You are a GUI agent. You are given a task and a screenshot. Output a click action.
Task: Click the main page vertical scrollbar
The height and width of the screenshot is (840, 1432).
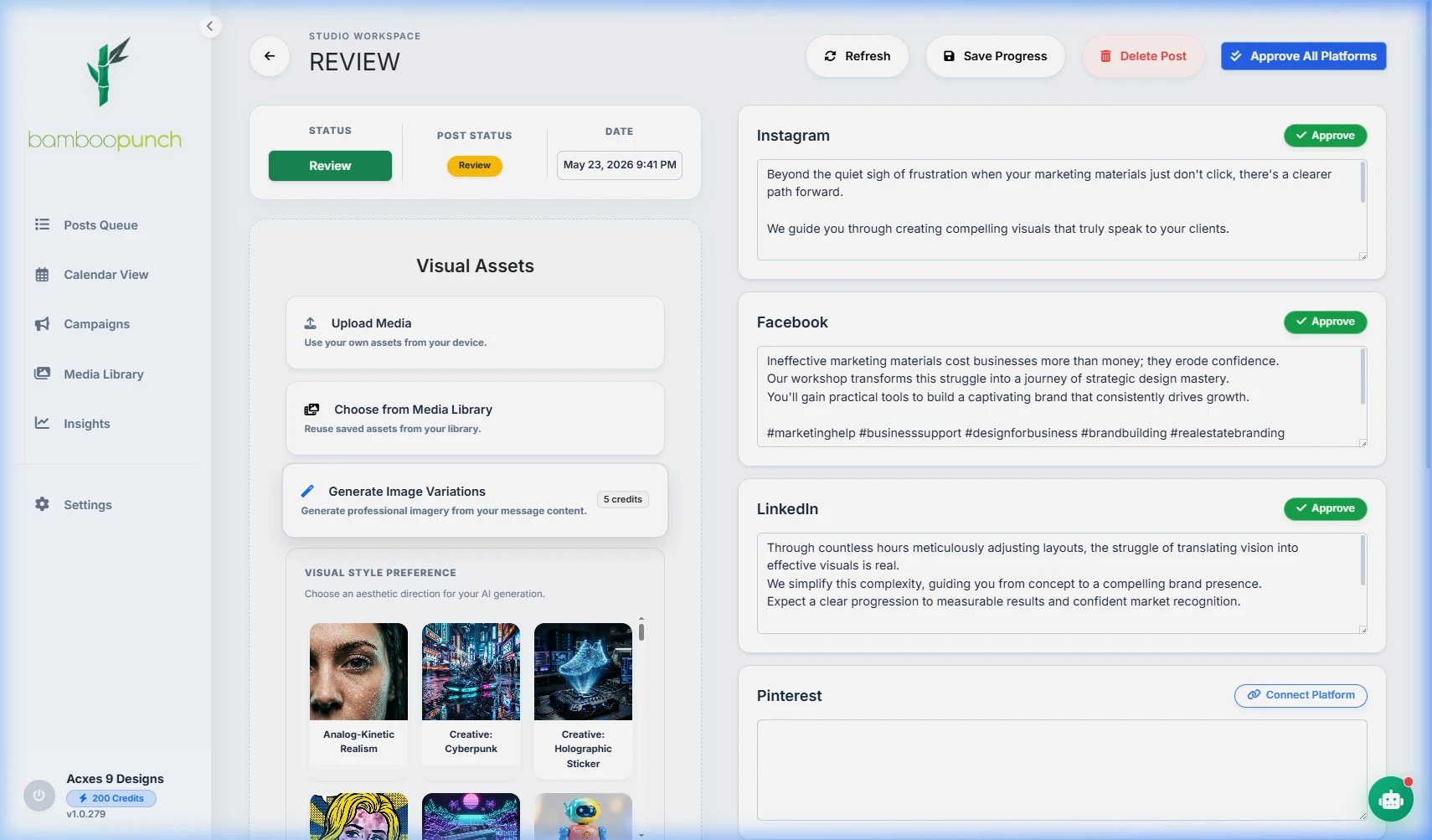pyautogui.click(x=1428, y=234)
